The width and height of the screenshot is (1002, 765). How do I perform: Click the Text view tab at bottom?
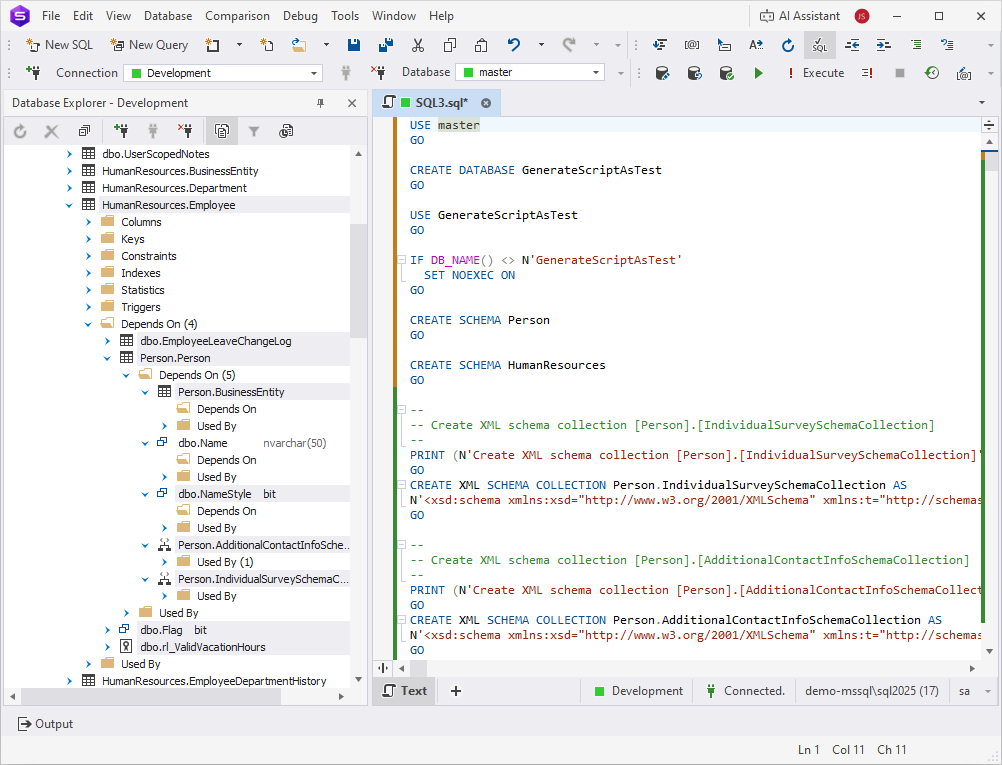405,691
